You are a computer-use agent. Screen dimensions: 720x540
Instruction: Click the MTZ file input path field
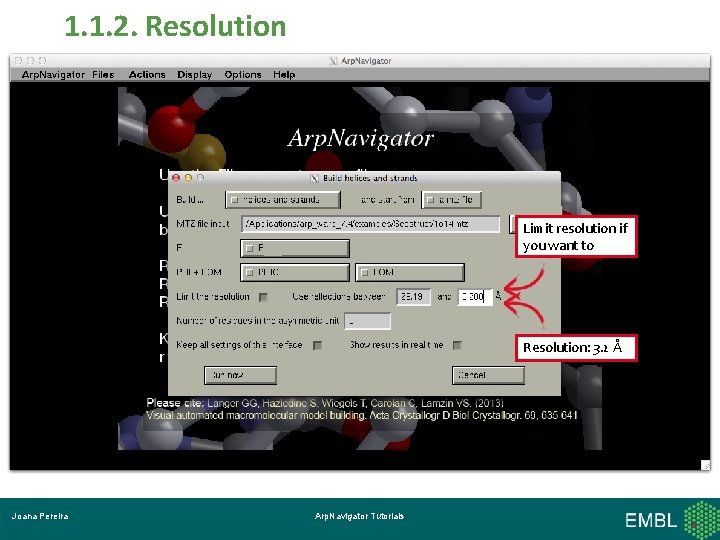(371, 224)
